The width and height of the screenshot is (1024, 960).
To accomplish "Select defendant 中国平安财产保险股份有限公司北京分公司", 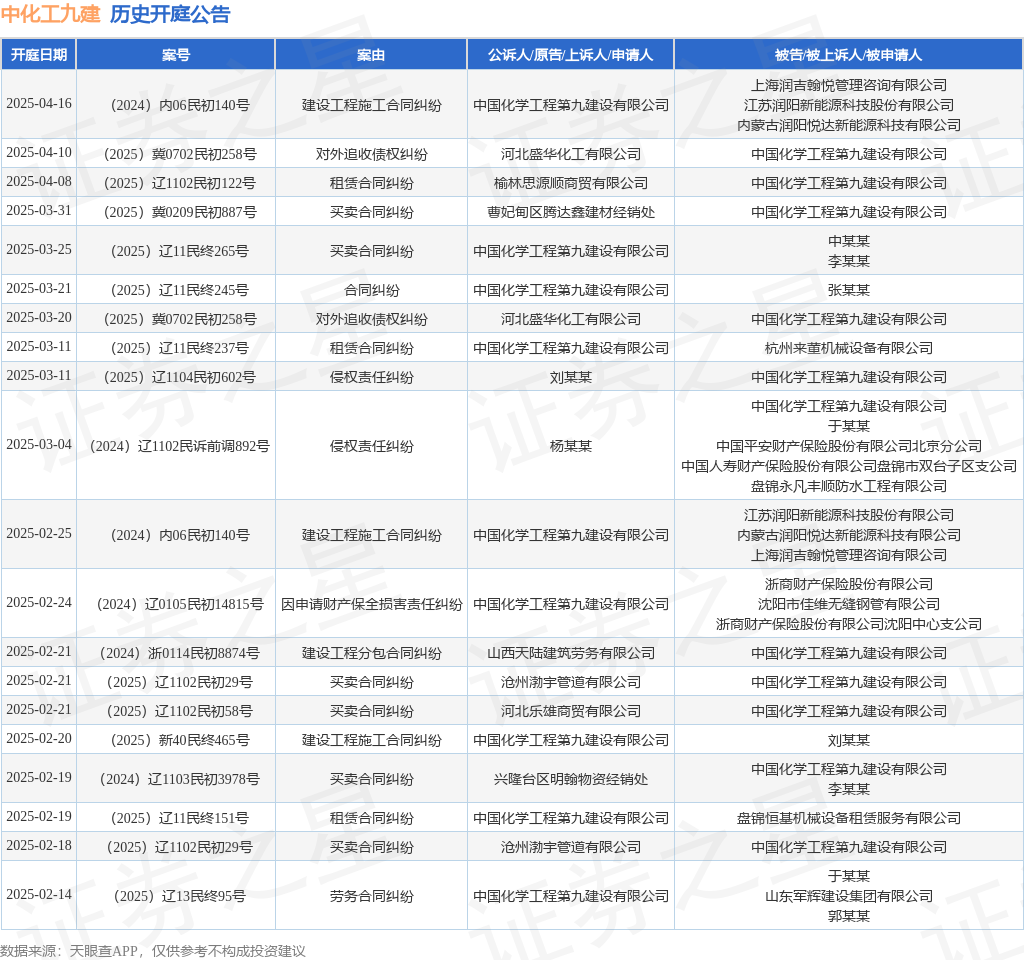I will (848, 446).
